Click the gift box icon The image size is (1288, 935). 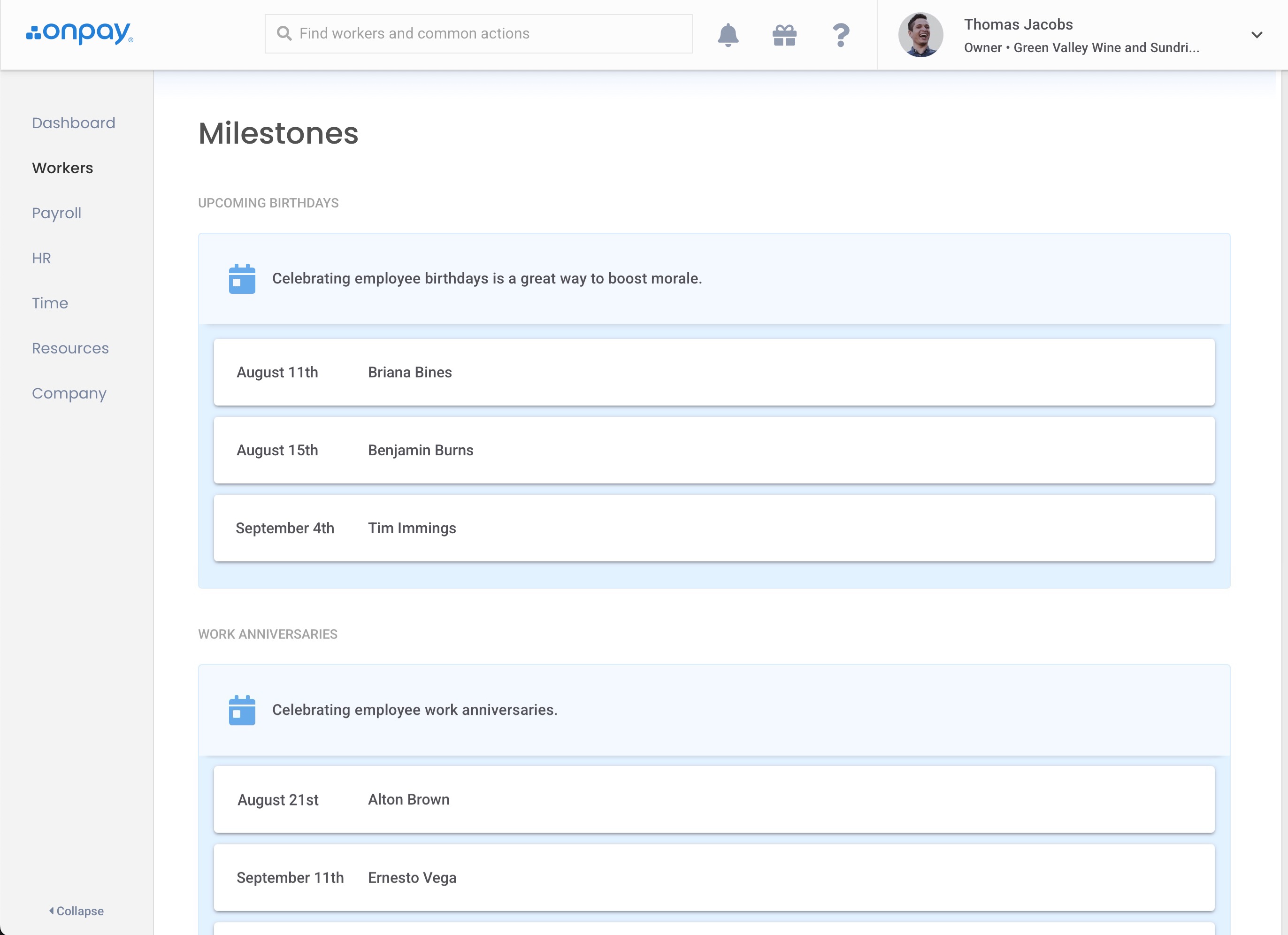pyautogui.click(x=784, y=35)
